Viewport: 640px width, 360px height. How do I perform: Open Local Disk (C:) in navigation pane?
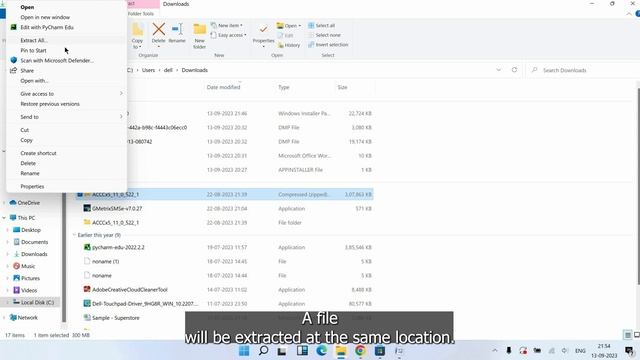click(x=33, y=302)
